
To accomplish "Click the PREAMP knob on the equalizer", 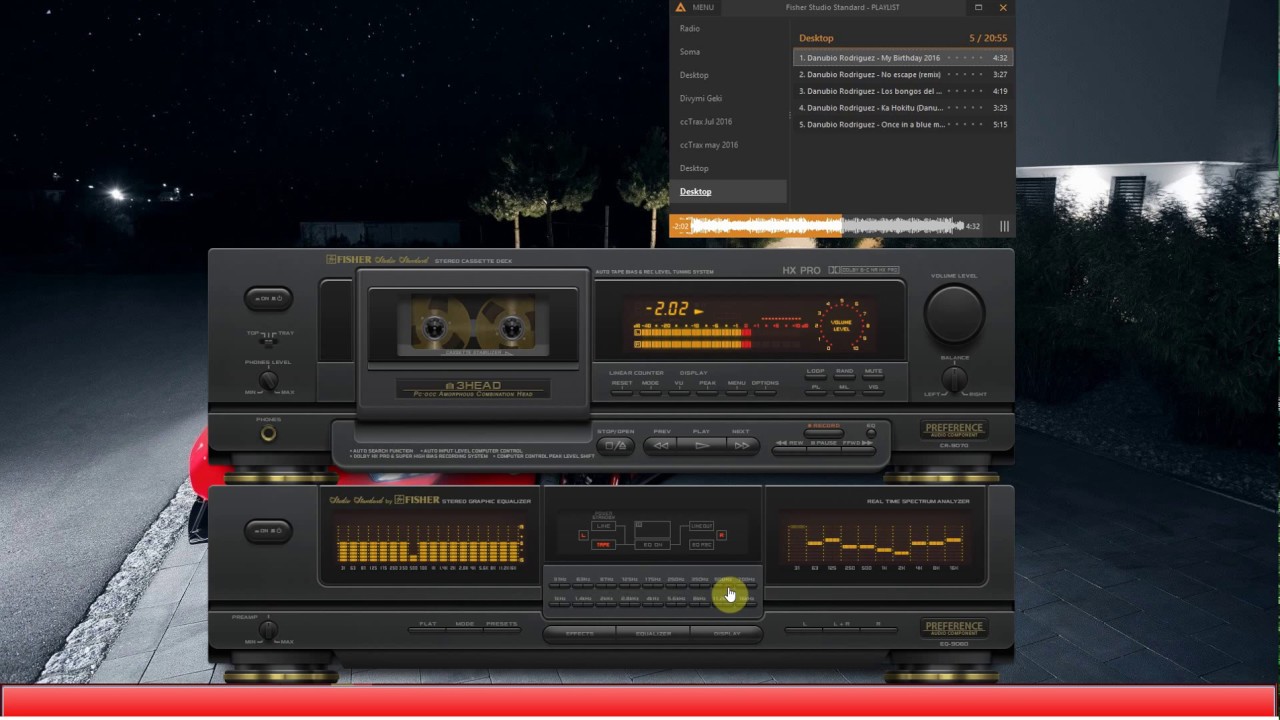I will pos(268,631).
